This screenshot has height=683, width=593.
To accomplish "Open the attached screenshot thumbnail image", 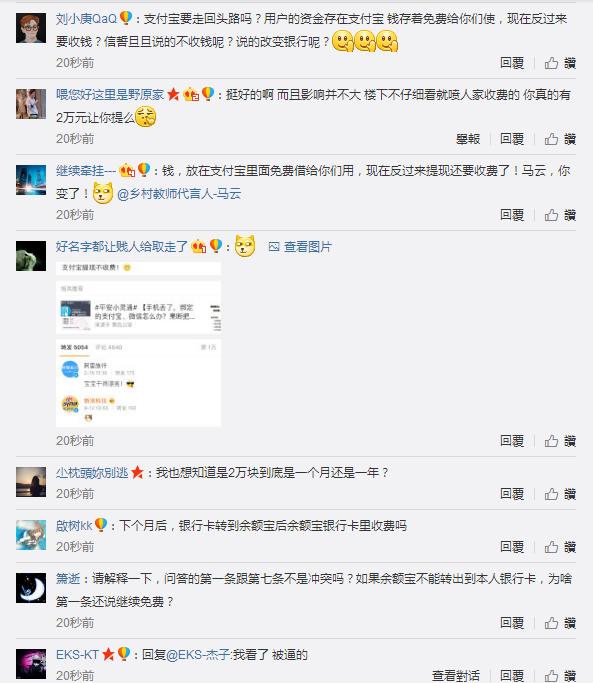I will coord(139,344).
